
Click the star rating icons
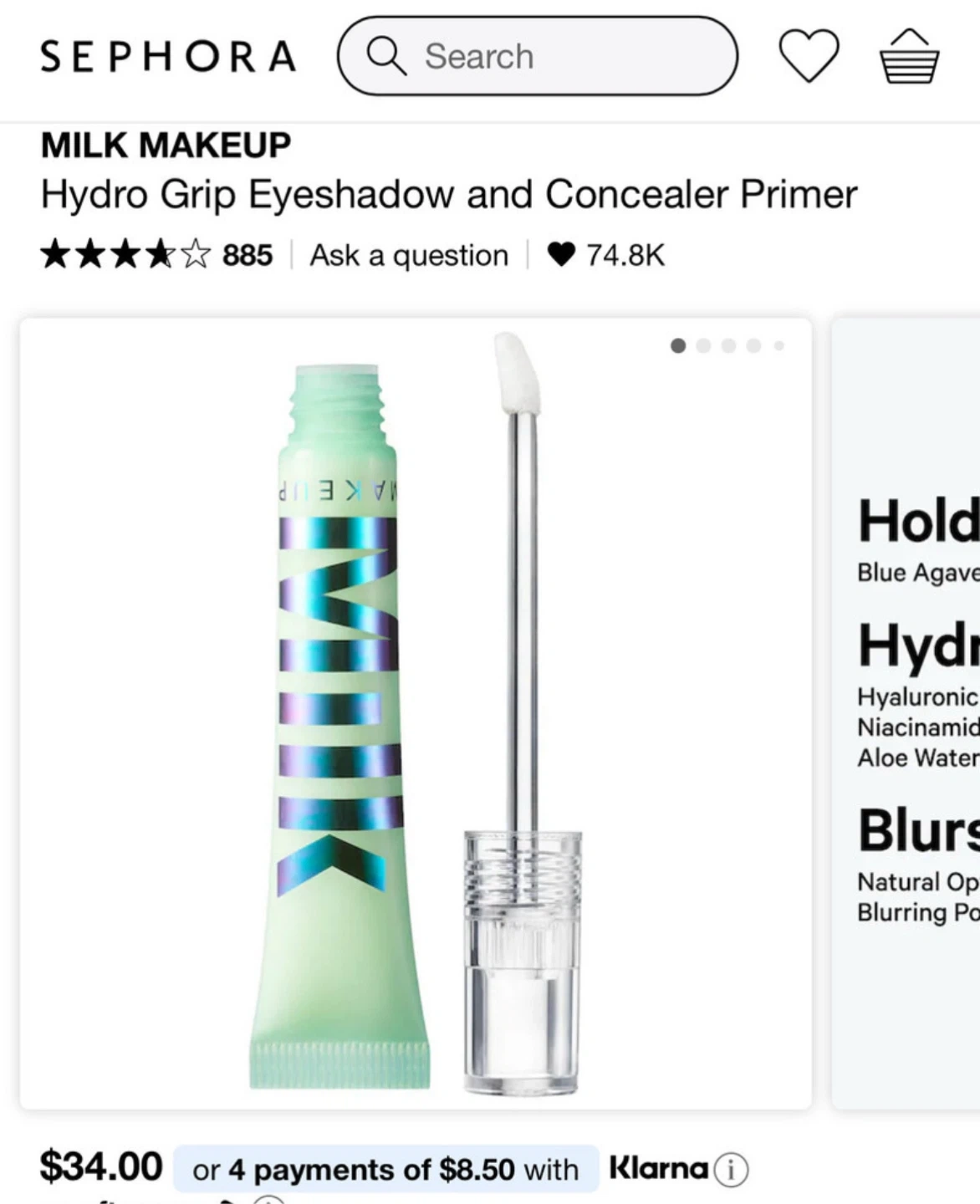pos(125,254)
